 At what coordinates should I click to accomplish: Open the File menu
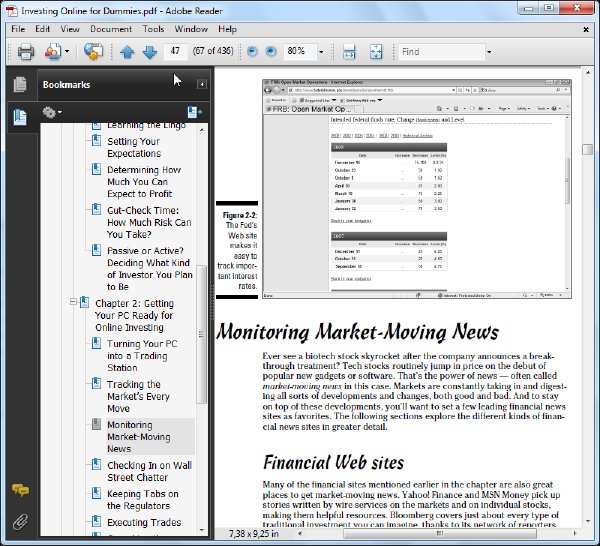click(x=18, y=29)
